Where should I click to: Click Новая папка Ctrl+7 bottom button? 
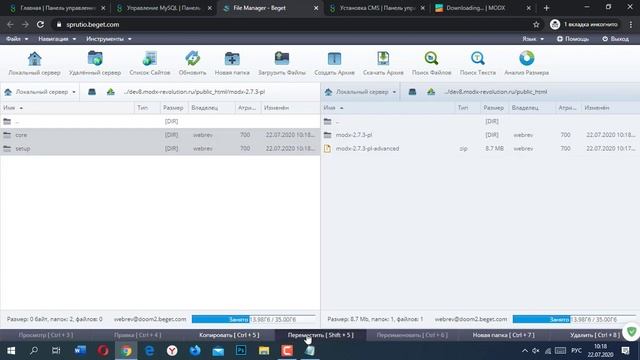[x=503, y=335]
